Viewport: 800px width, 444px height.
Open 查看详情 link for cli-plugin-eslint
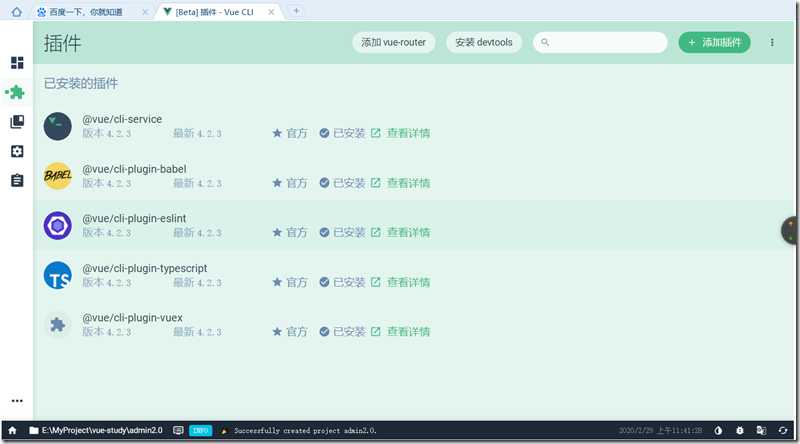click(401, 232)
